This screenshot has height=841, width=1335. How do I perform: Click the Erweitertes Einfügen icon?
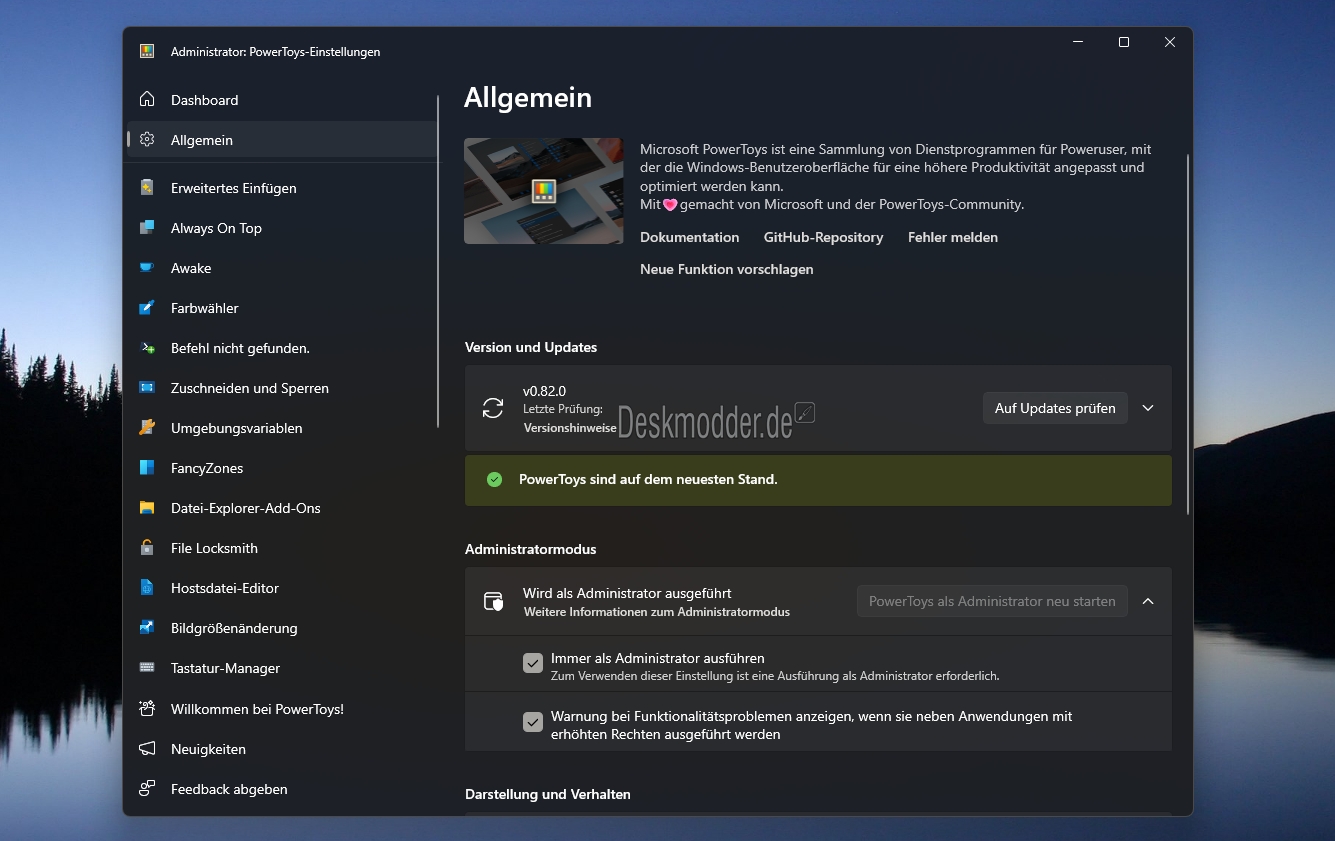pos(147,188)
